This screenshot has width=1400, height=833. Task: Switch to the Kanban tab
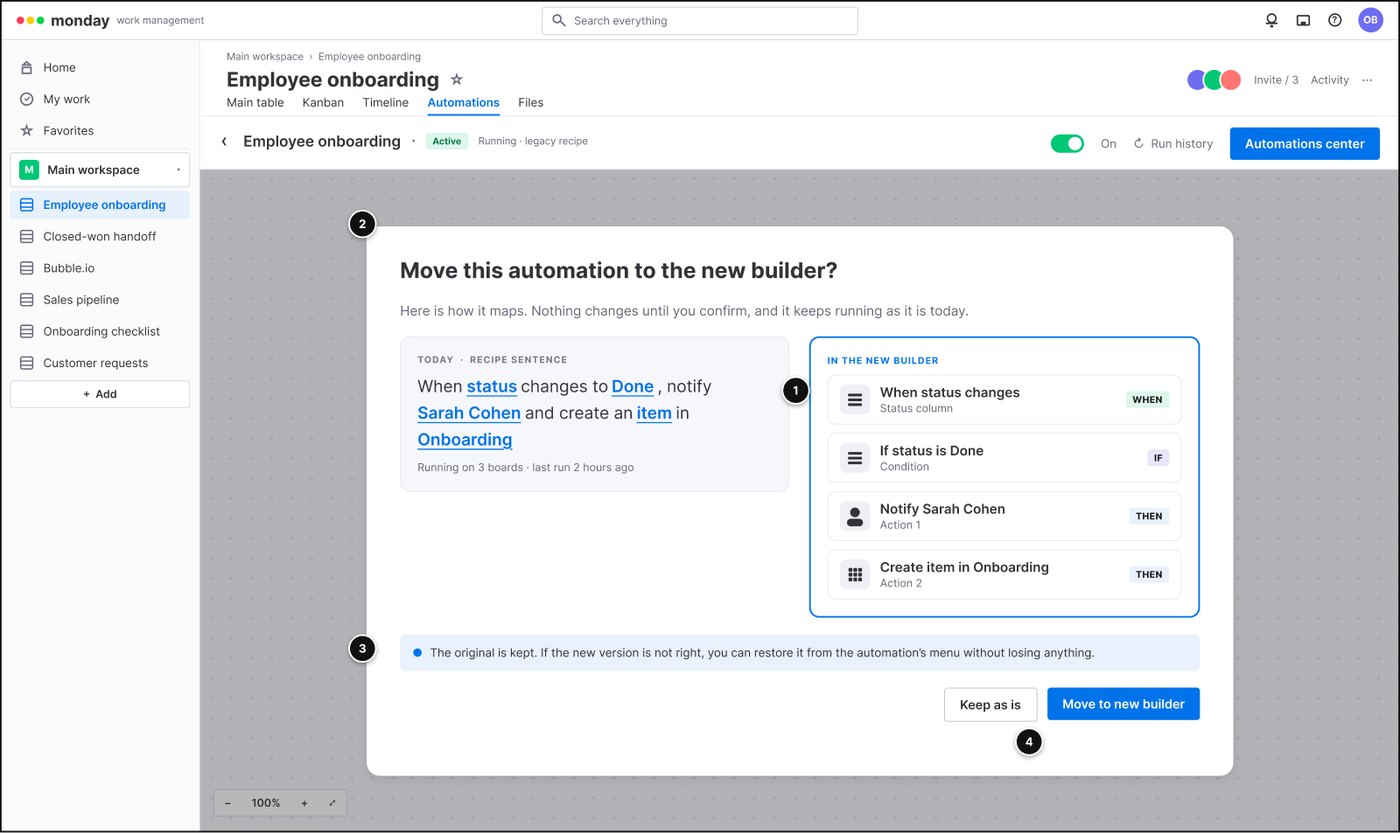pyautogui.click(x=323, y=102)
